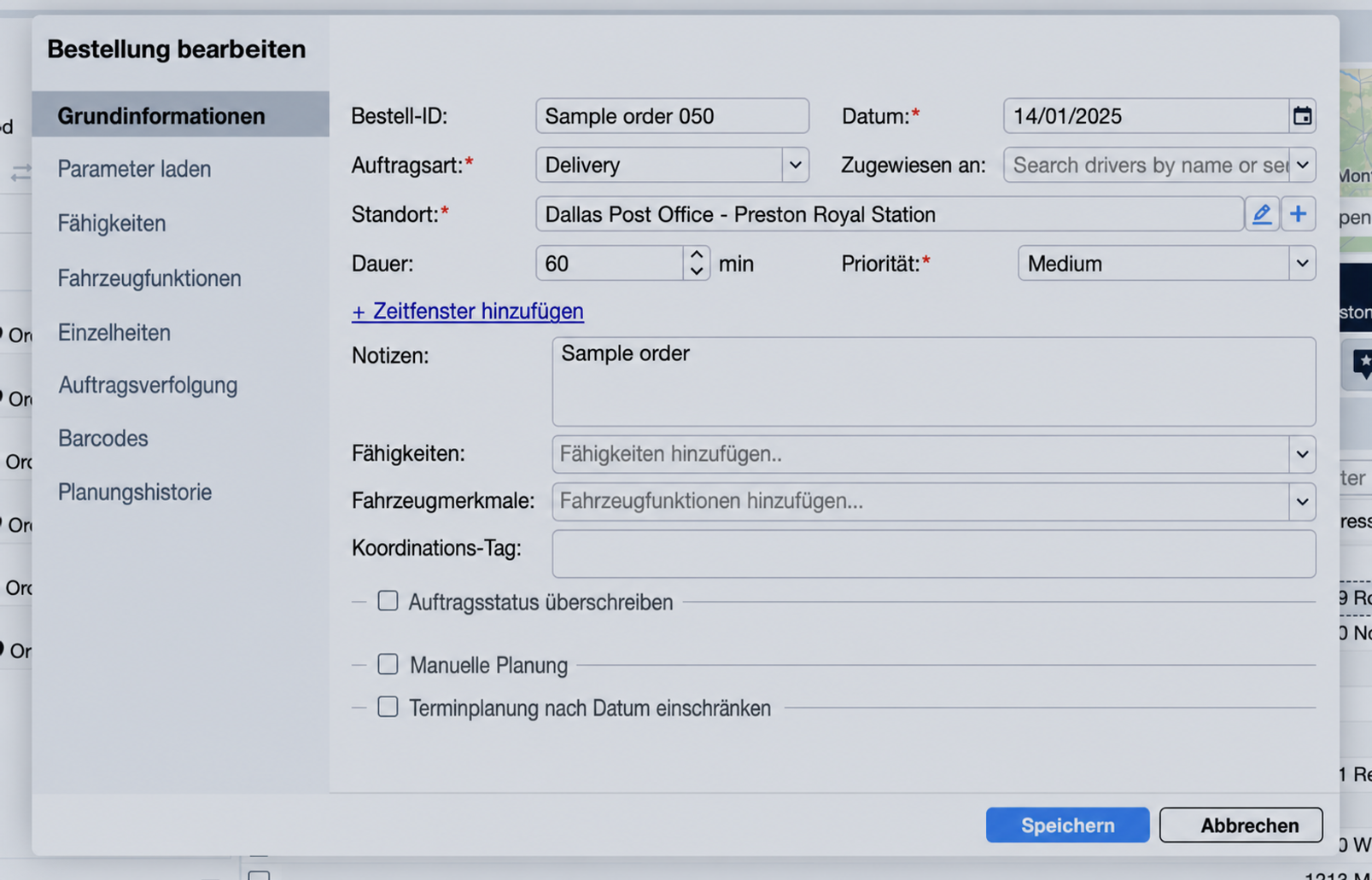1372x880 pixels.
Task: Edit location with the pencil icon
Action: click(1262, 214)
